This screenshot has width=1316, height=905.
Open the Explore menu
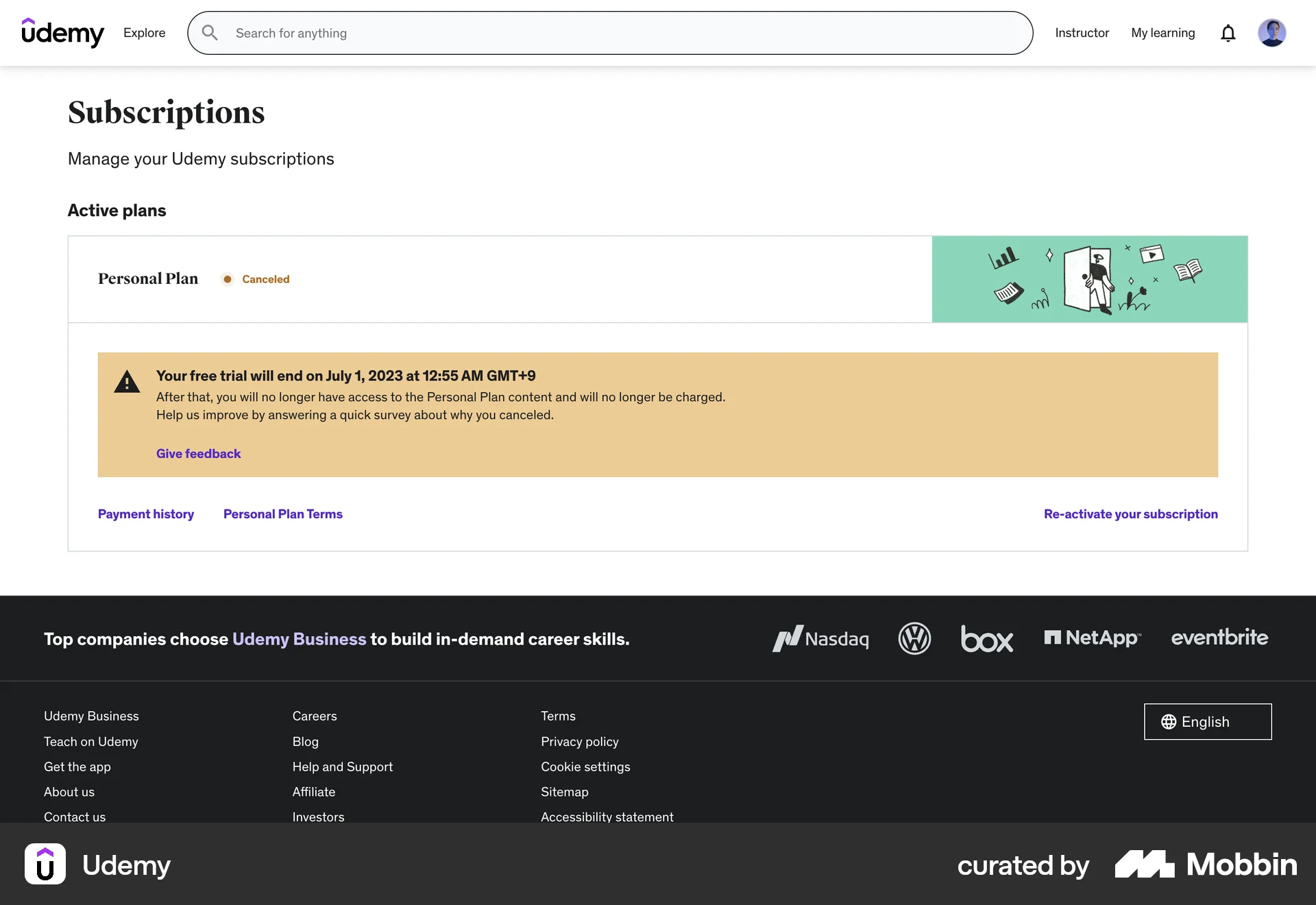pyautogui.click(x=144, y=32)
